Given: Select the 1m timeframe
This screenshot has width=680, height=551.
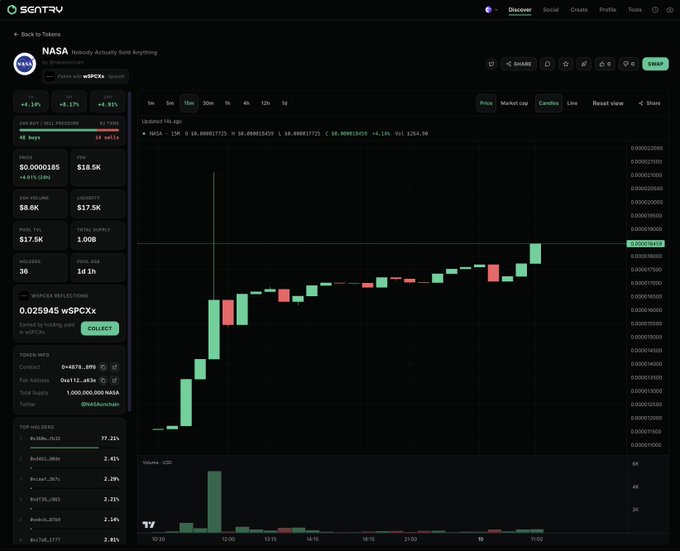Looking at the screenshot, I should 151,103.
